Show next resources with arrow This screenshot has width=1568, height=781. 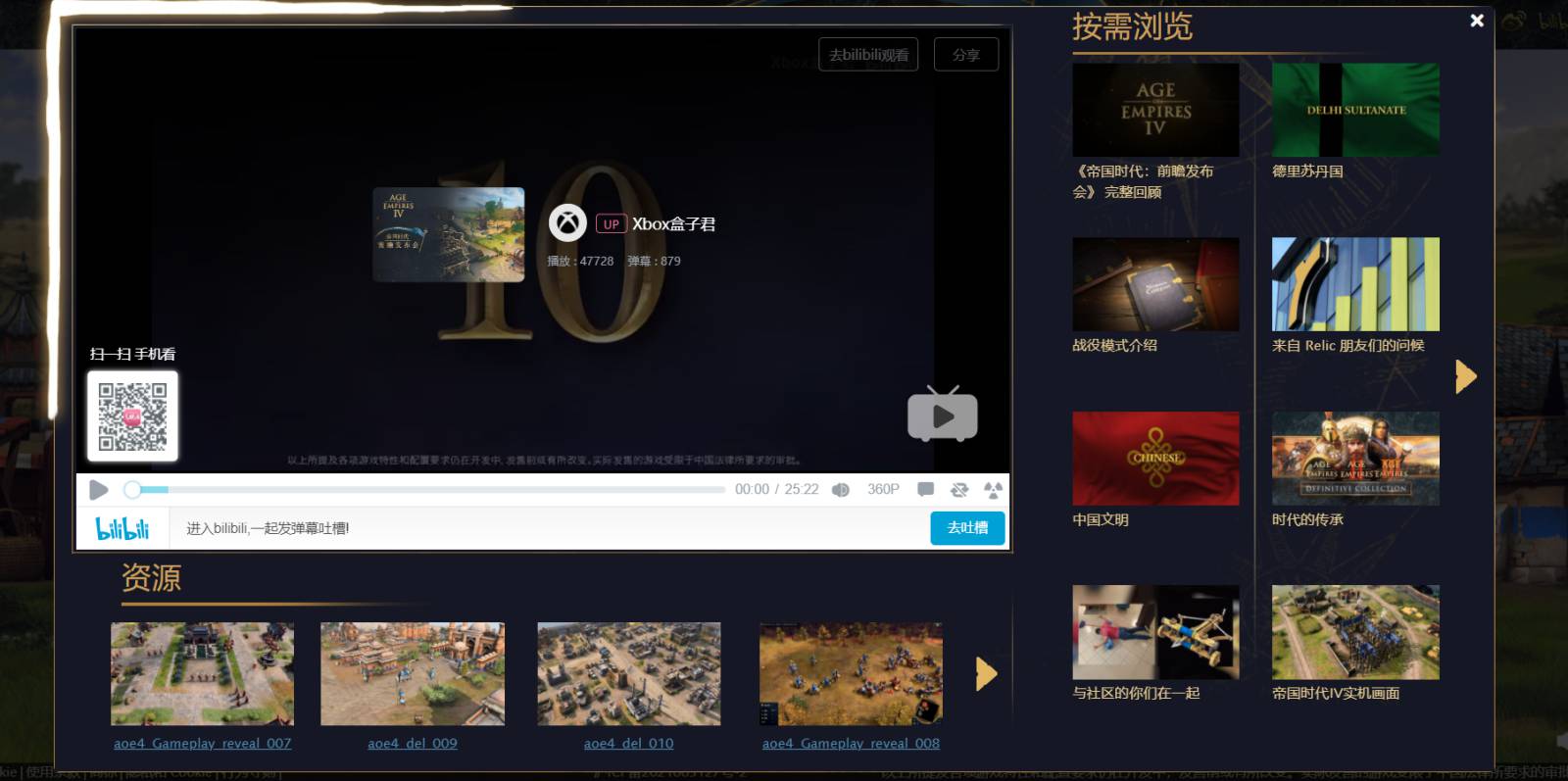click(986, 674)
